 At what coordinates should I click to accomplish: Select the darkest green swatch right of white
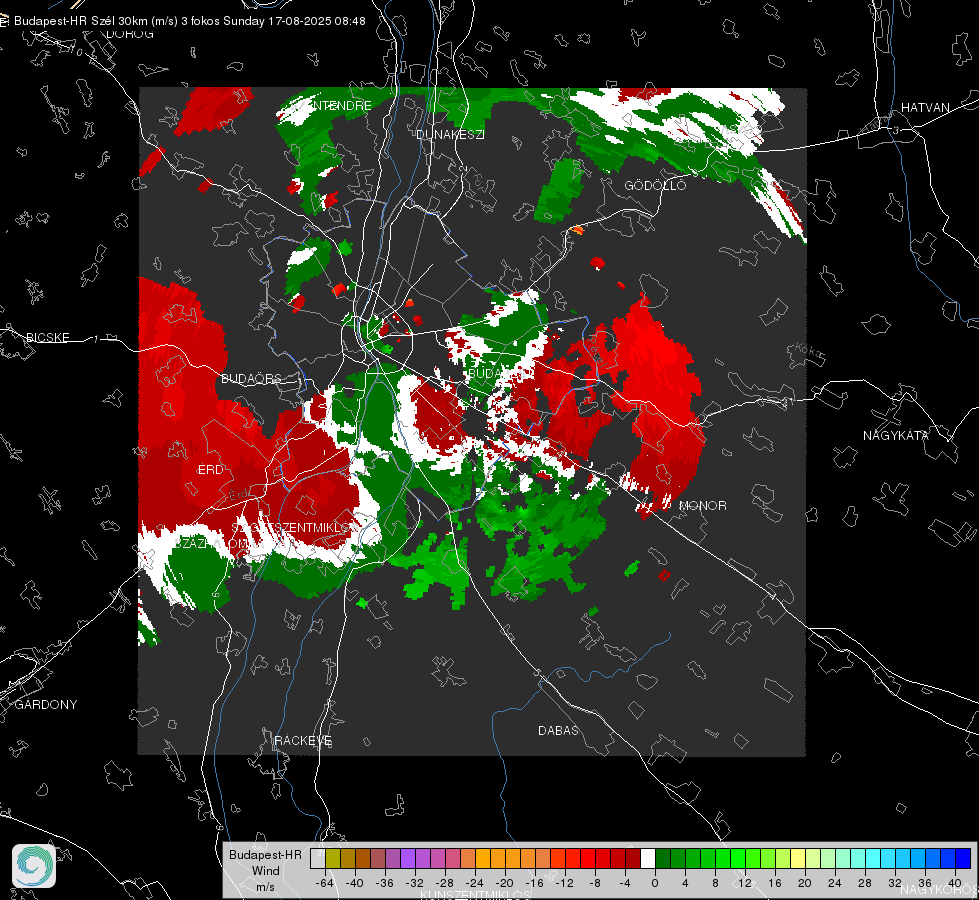pyautogui.click(x=663, y=858)
